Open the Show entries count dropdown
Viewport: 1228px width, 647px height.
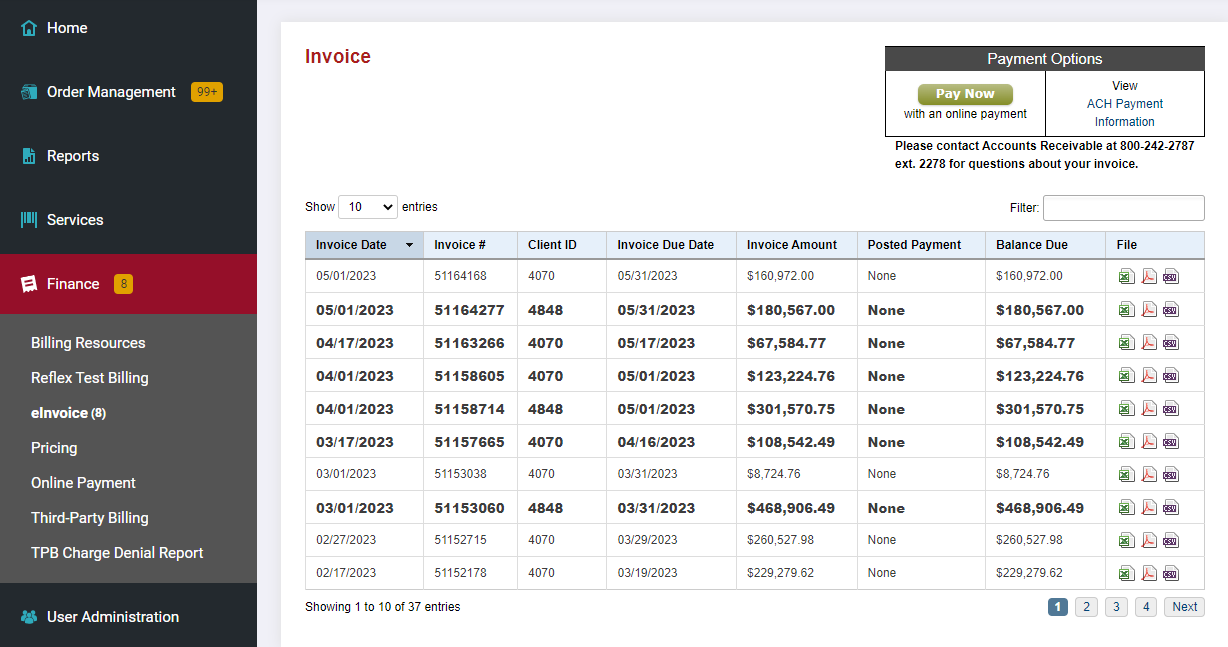click(368, 207)
